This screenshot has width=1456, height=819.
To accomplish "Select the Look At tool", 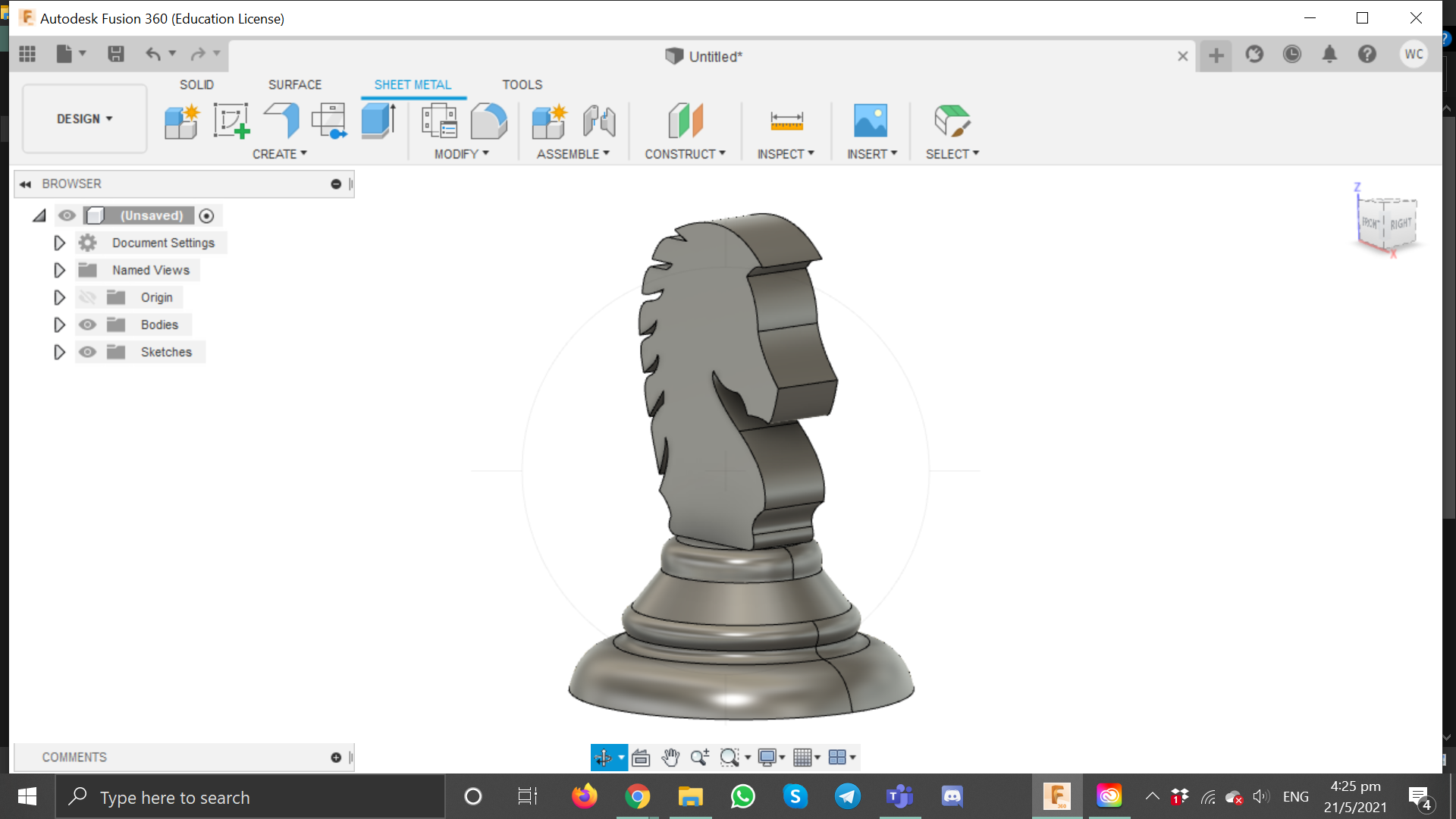I will click(641, 757).
